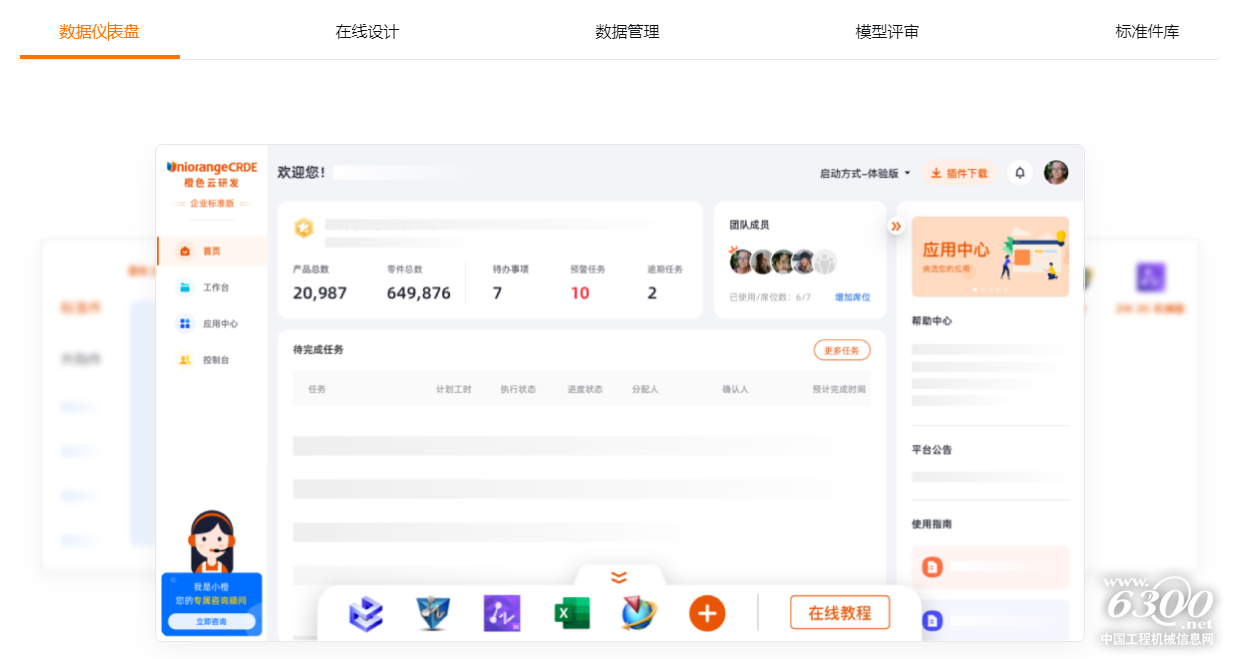Open the blue cube app in dock
The height and width of the screenshot is (659, 1235).
coord(366,612)
